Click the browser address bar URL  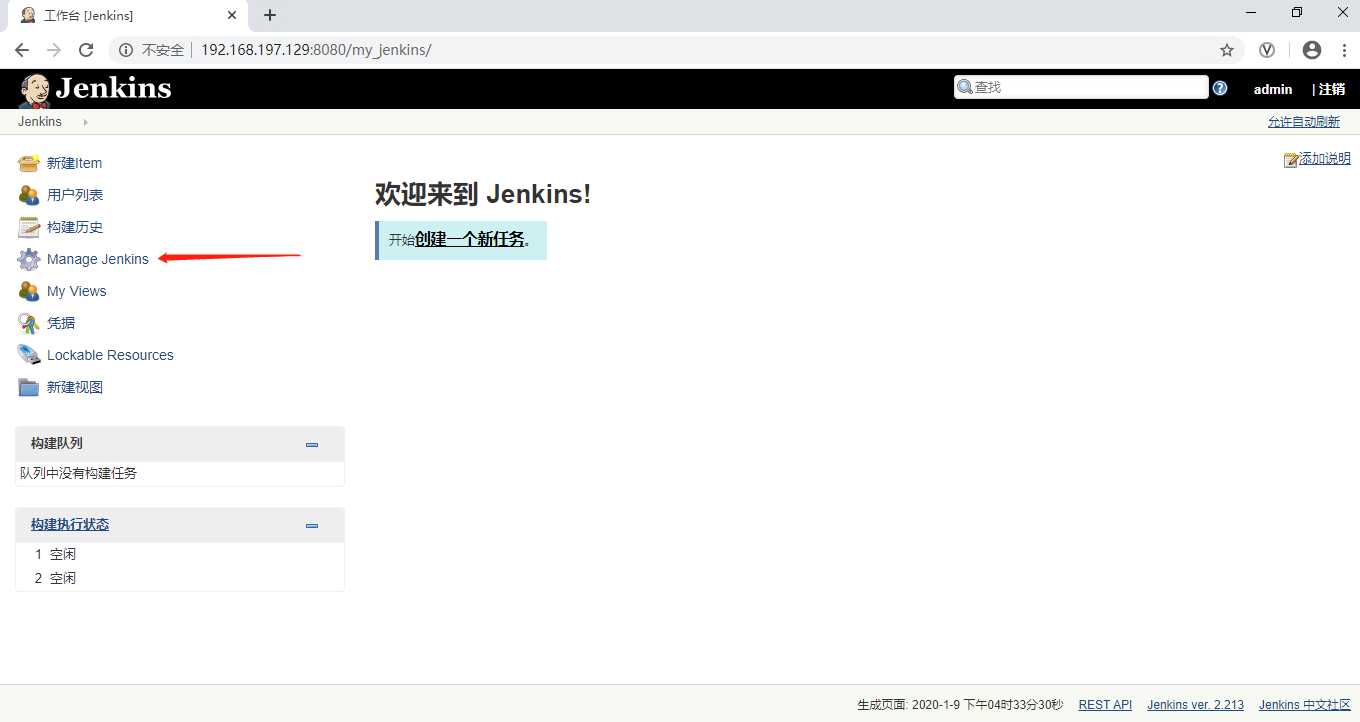316,50
